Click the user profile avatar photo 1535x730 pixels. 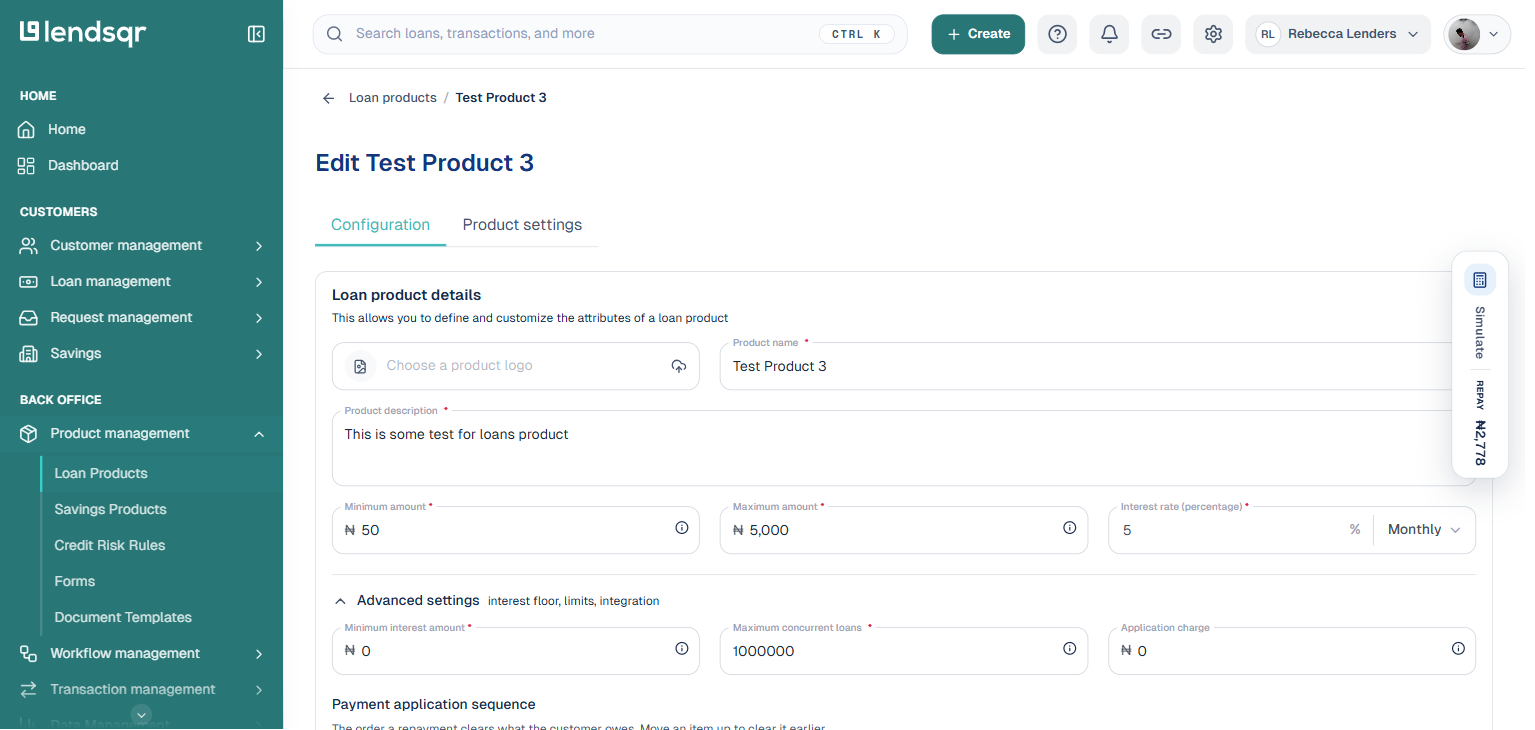point(1464,34)
